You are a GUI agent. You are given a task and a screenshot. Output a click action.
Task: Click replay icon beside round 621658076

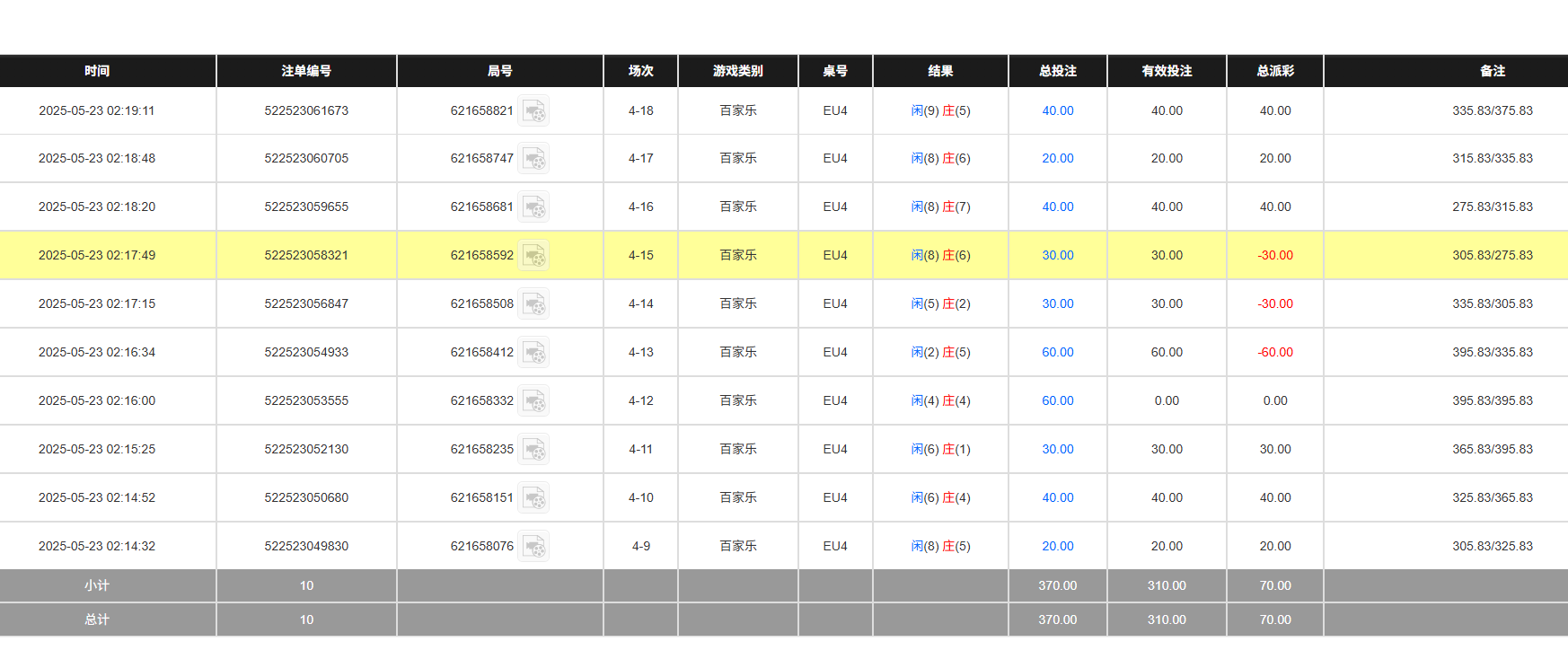(x=534, y=547)
